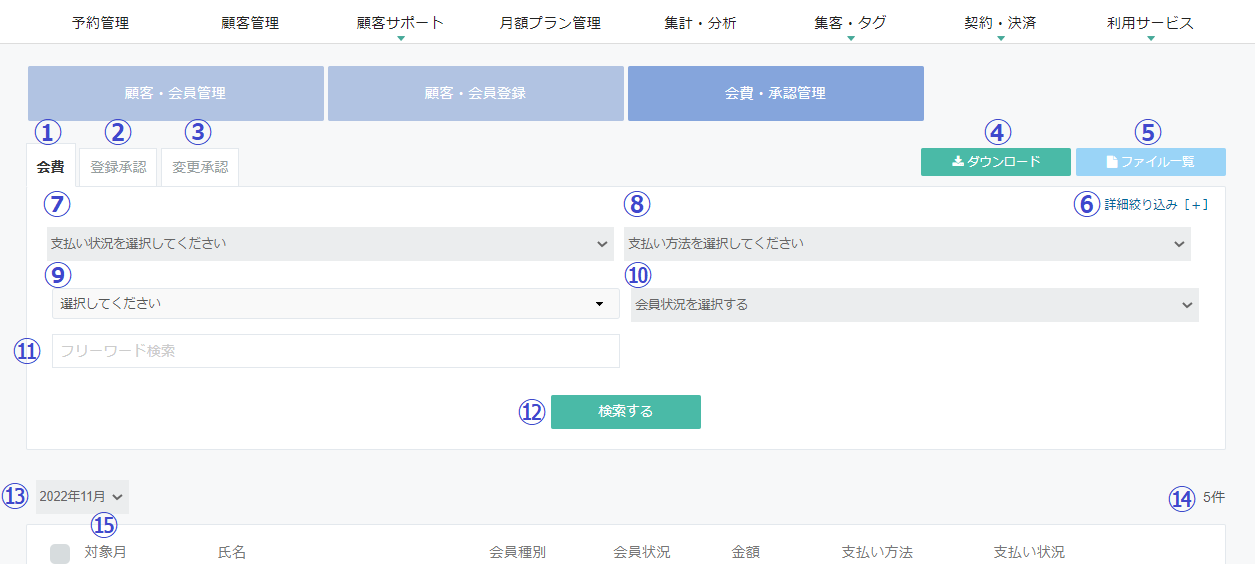
Task: Open the 2022年11月 month selector
Action: [82, 496]
